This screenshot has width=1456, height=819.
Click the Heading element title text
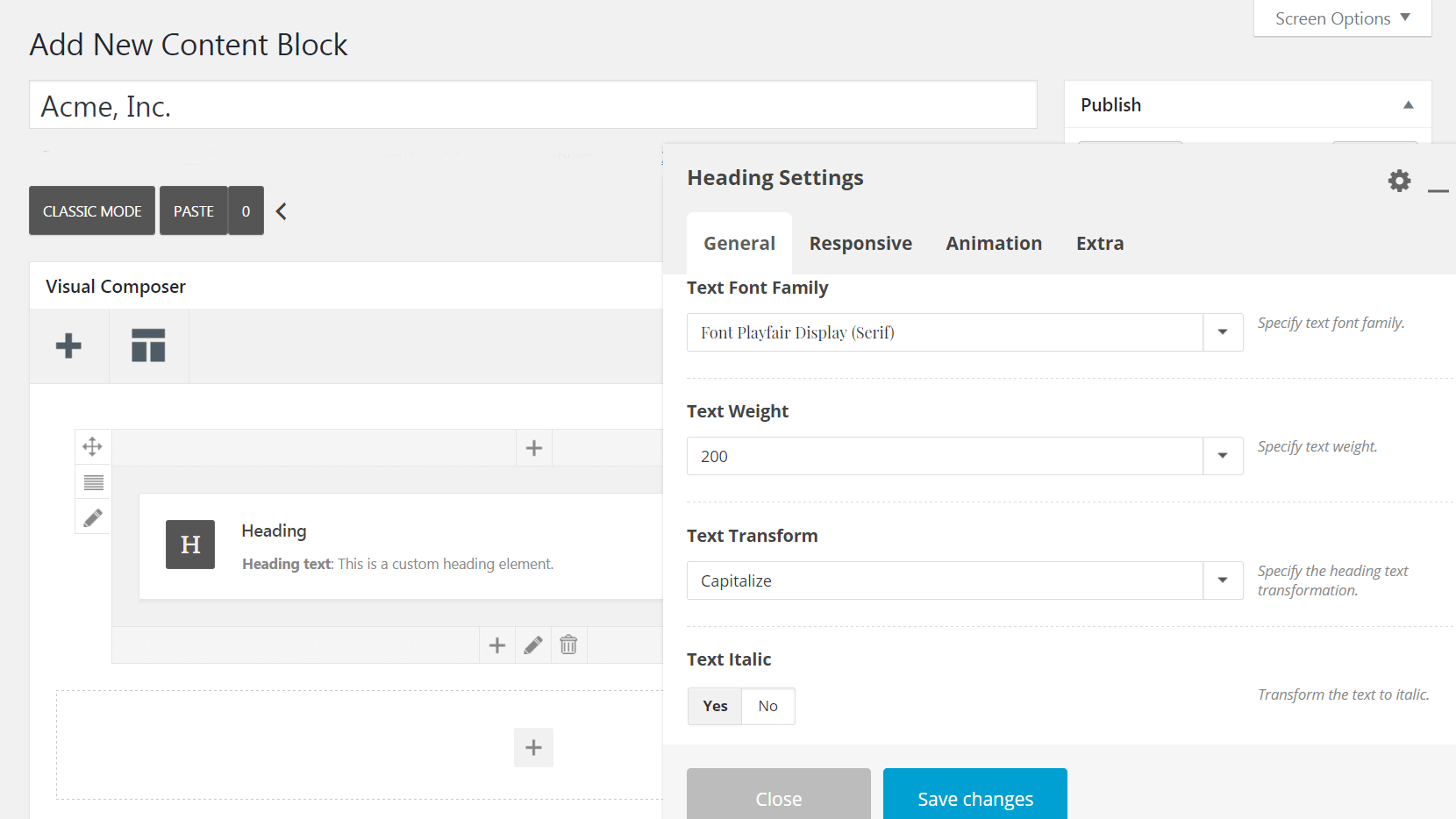pyautogui.click(x=274, y=531)
